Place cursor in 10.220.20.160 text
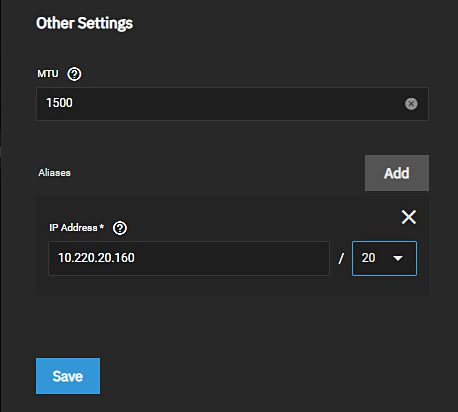The height and width of the screenshot is (412, 458). 96,258
